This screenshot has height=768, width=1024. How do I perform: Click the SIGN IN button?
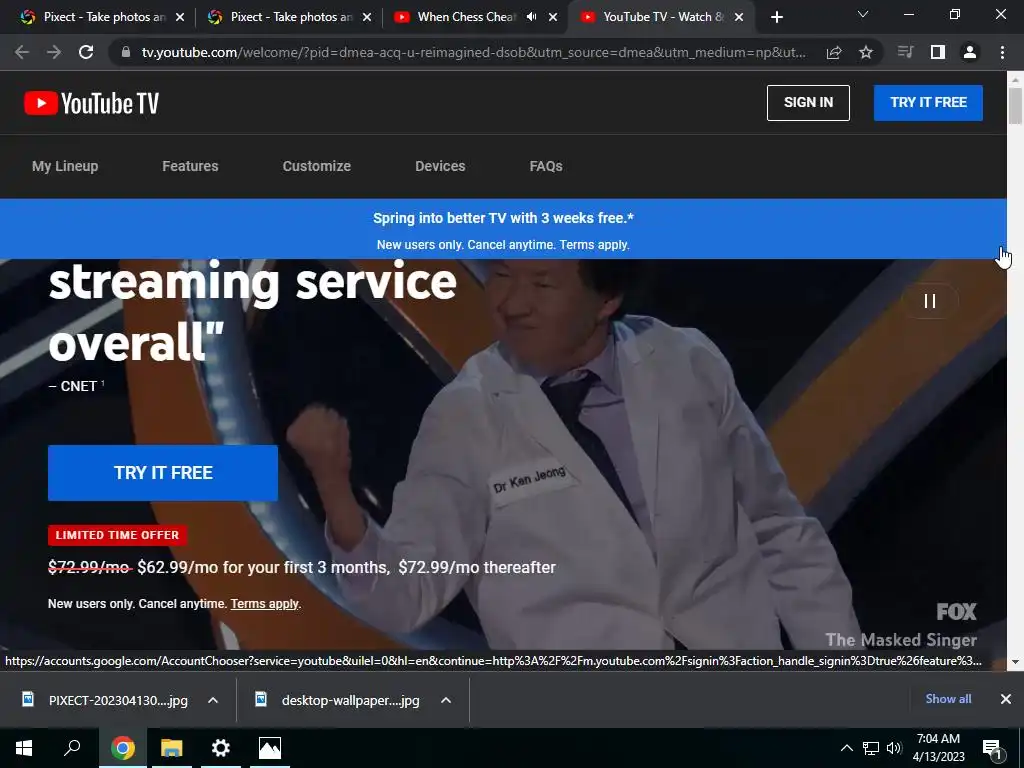[x=808, y=103]
